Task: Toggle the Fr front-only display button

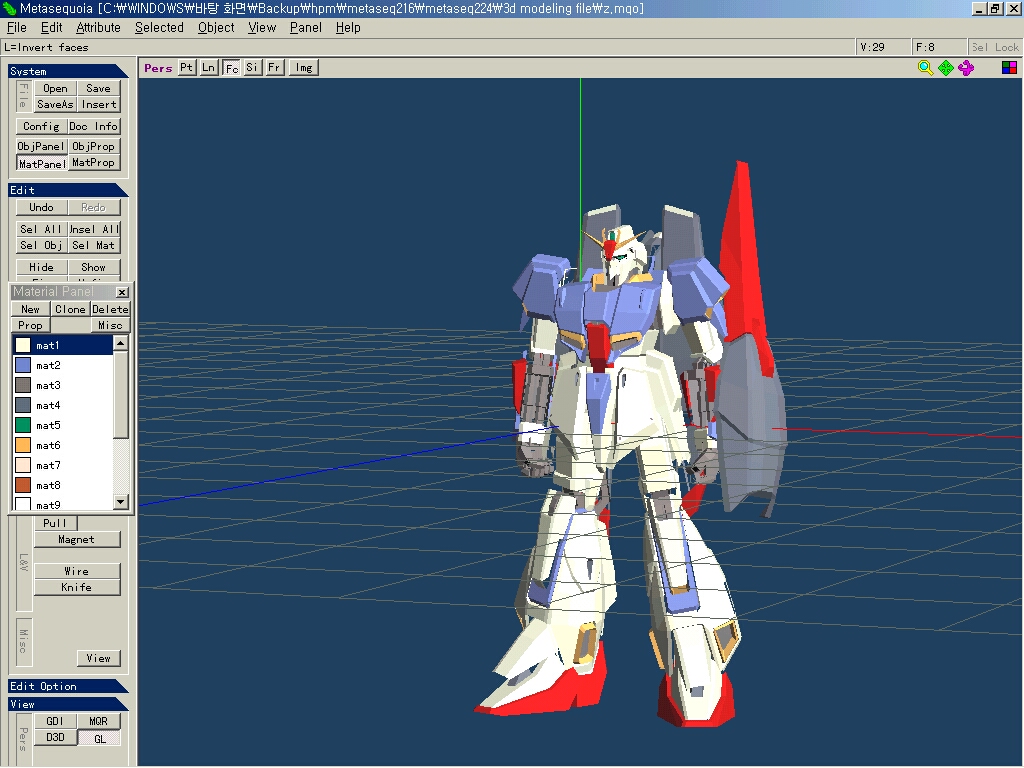Action: pos(274,67)
